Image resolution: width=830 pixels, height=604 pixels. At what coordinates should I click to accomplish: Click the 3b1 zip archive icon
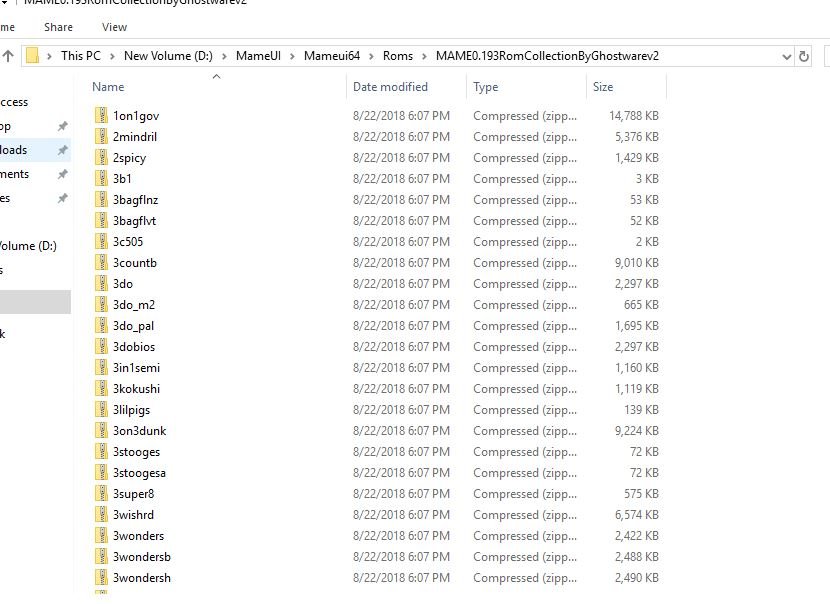pyautogui.click(x=101, y=178)
